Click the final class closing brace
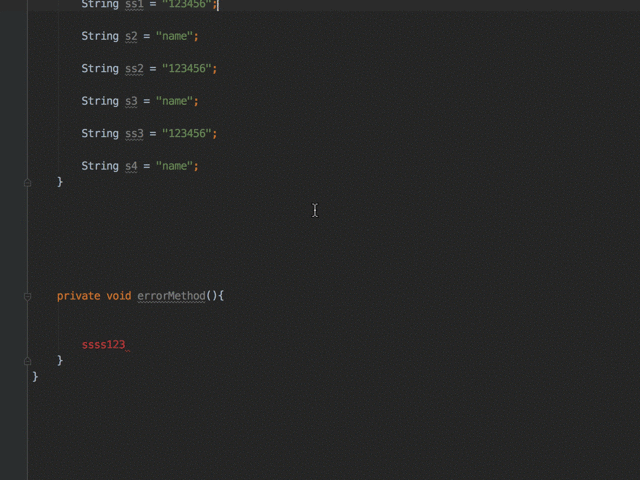The width and height of the screenshot is (640, 480). (35, 377)
